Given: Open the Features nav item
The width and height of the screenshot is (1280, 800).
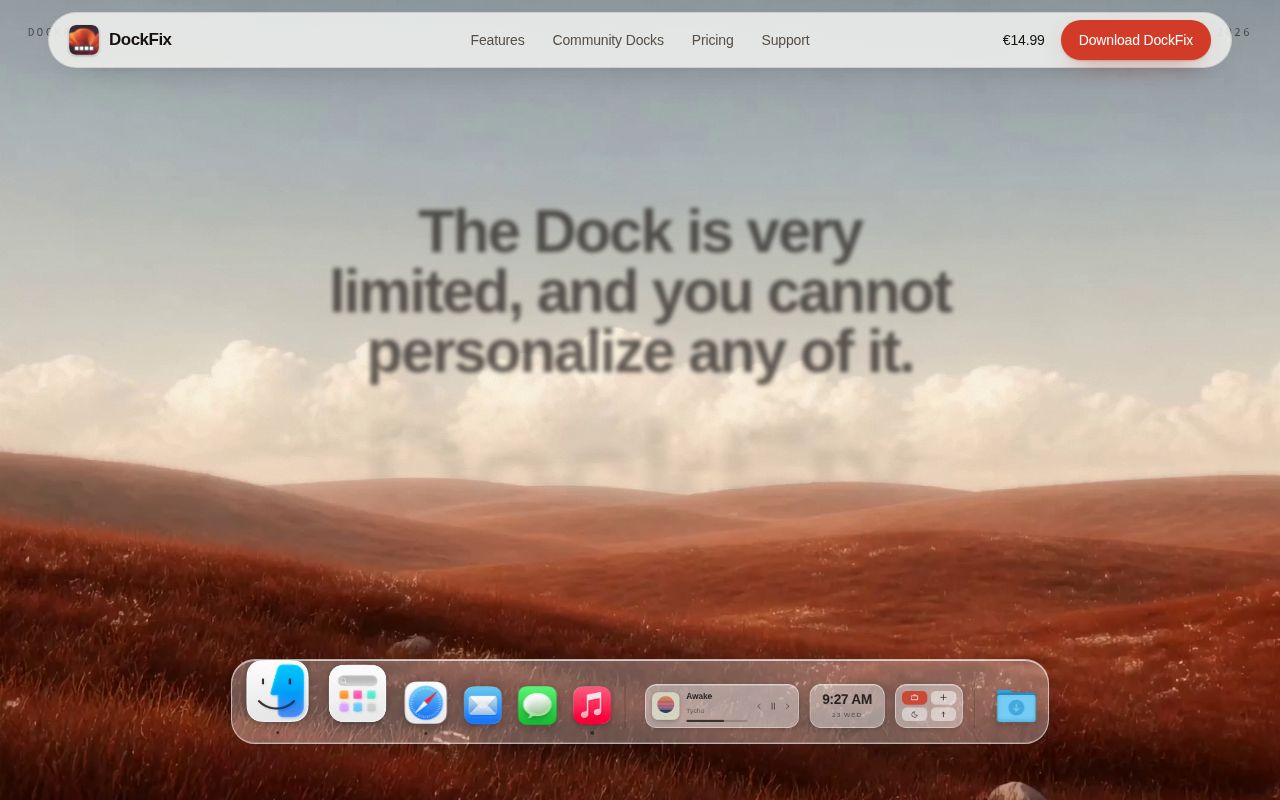Looking at the screenshot, I should point(497,40).
